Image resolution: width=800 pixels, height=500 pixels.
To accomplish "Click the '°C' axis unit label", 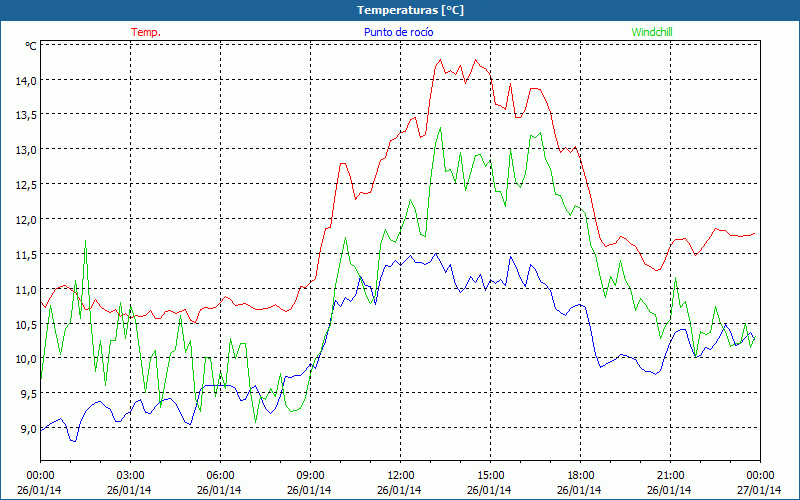I will tap(31, 46).
